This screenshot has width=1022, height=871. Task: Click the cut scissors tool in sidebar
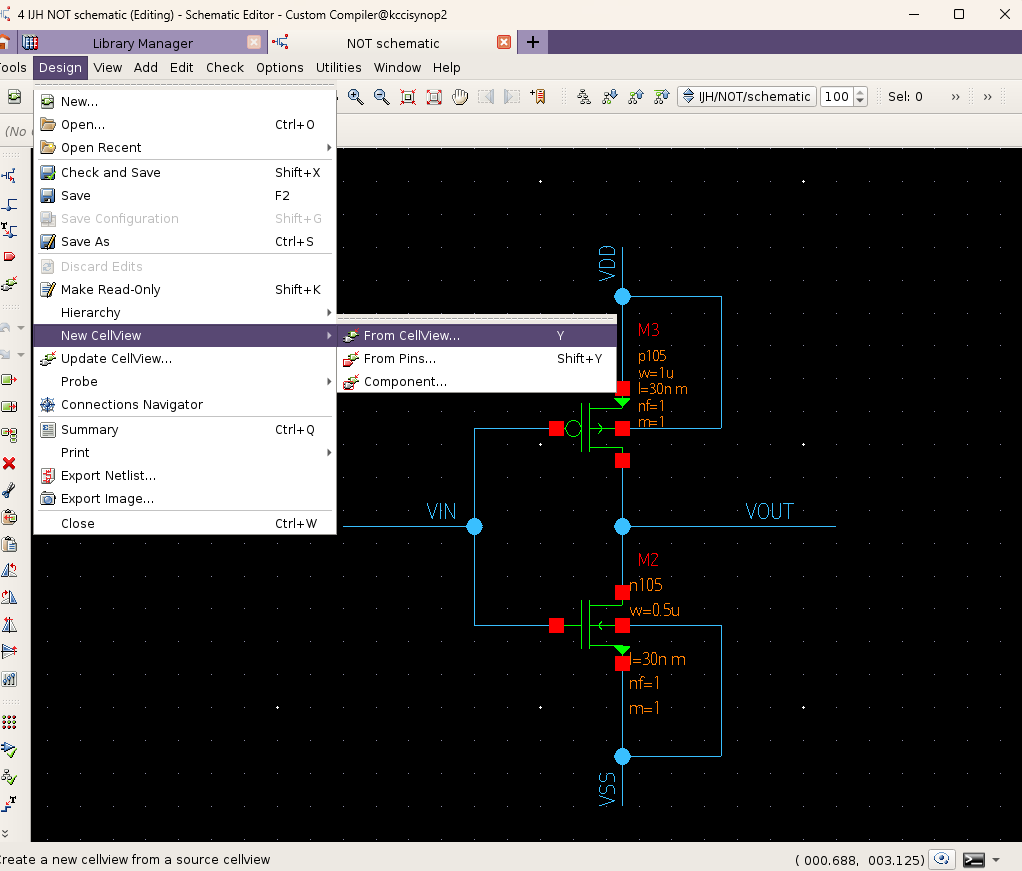click(x=9, y=490)
